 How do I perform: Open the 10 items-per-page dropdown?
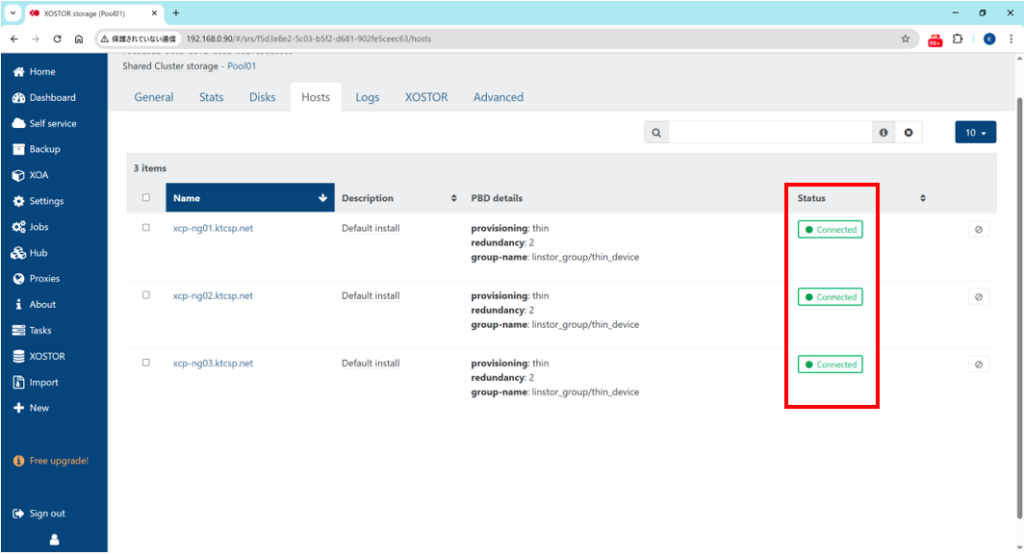click(x=975, y=132)
